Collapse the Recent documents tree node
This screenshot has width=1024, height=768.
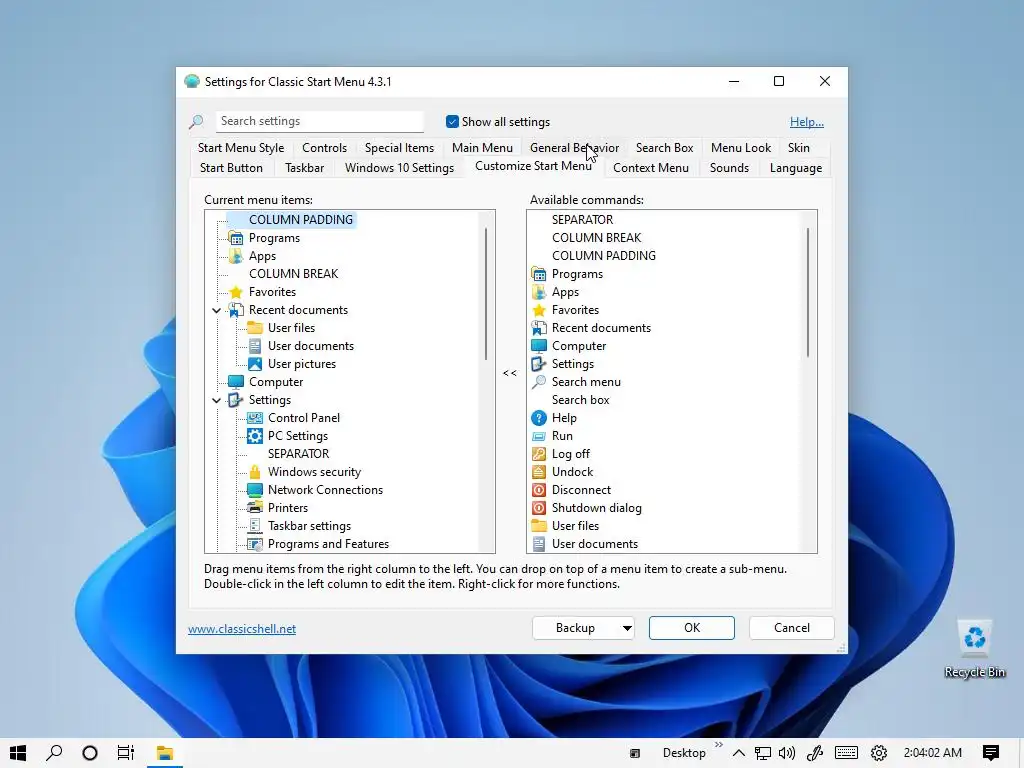216,310
